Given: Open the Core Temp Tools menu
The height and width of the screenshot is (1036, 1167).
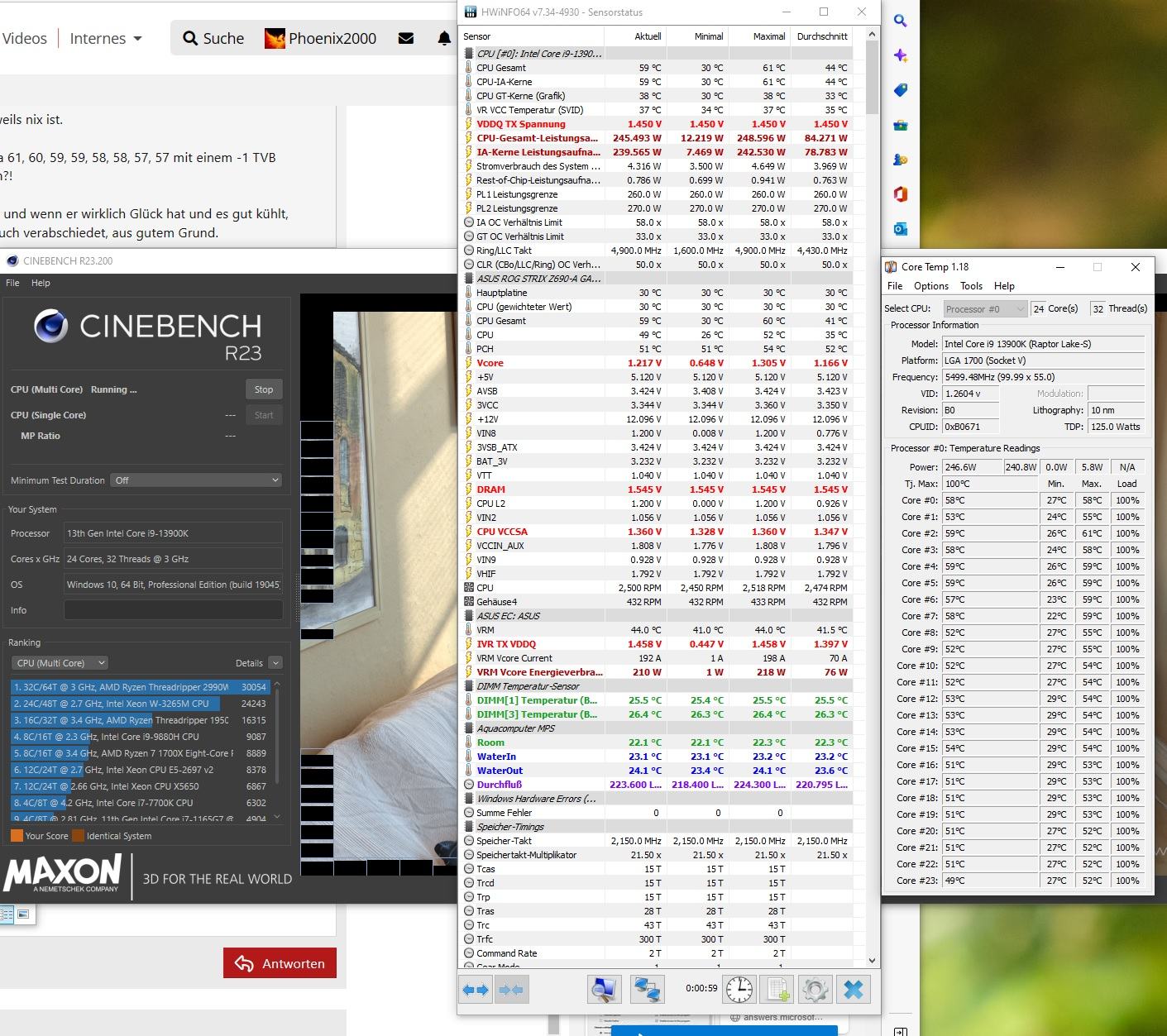Looking at the screenshot, I should pyautogui.click(x=971, y=286).
